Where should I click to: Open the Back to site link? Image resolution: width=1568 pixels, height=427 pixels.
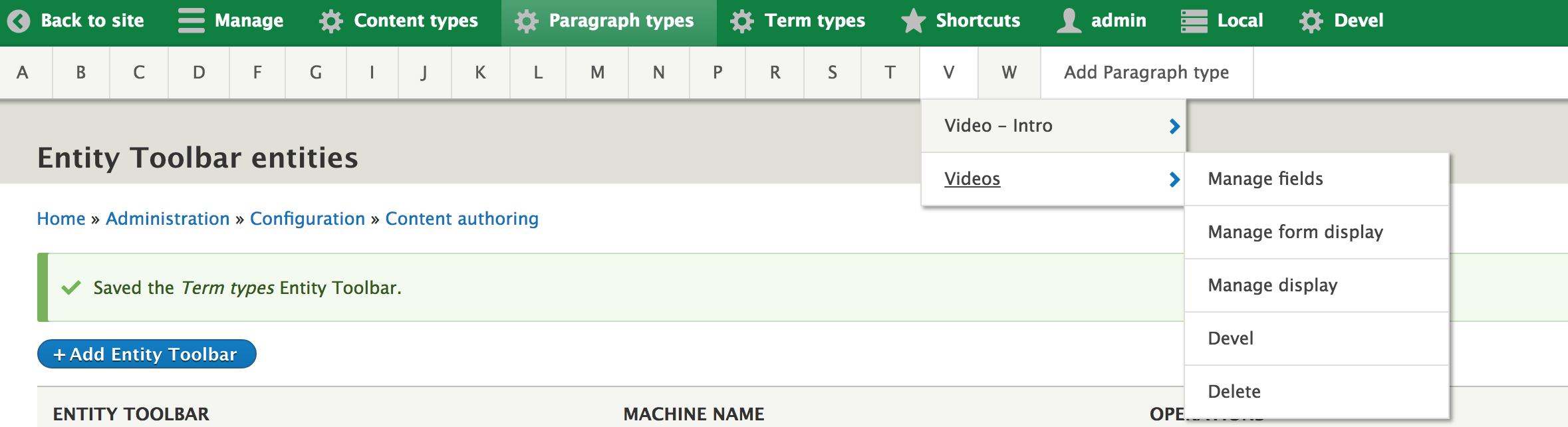pos(92,21)
